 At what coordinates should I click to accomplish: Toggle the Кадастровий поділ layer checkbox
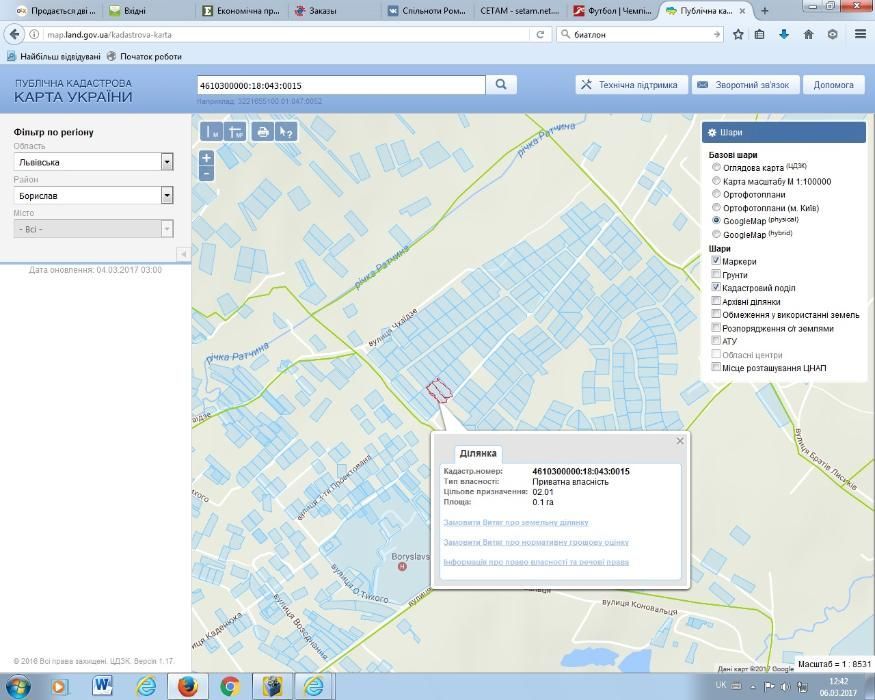coord(716,287)
